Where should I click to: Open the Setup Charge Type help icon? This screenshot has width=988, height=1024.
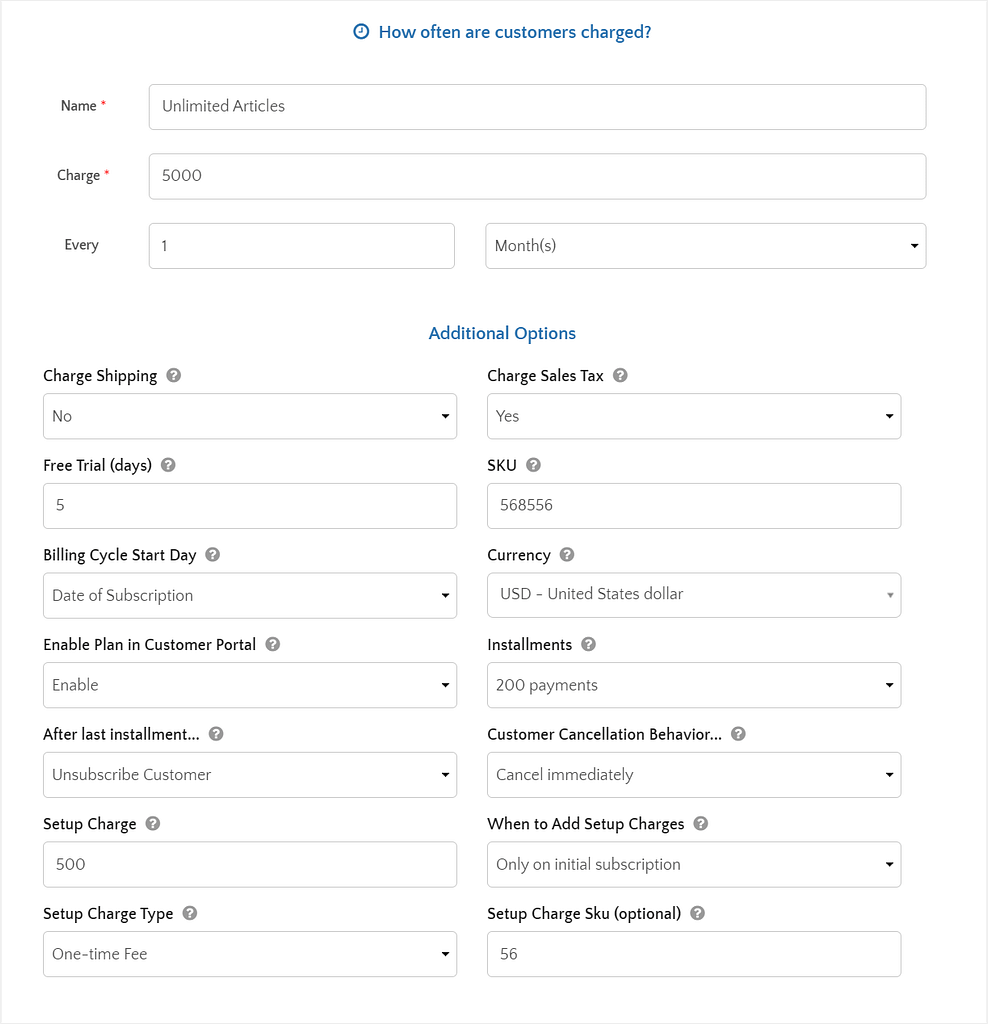coord(190,913)
